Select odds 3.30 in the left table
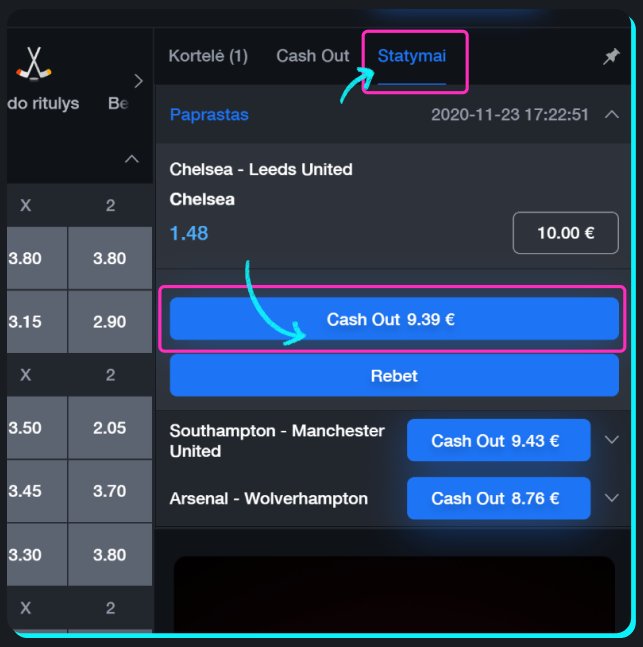643x647 pixels. coord(37,555)
